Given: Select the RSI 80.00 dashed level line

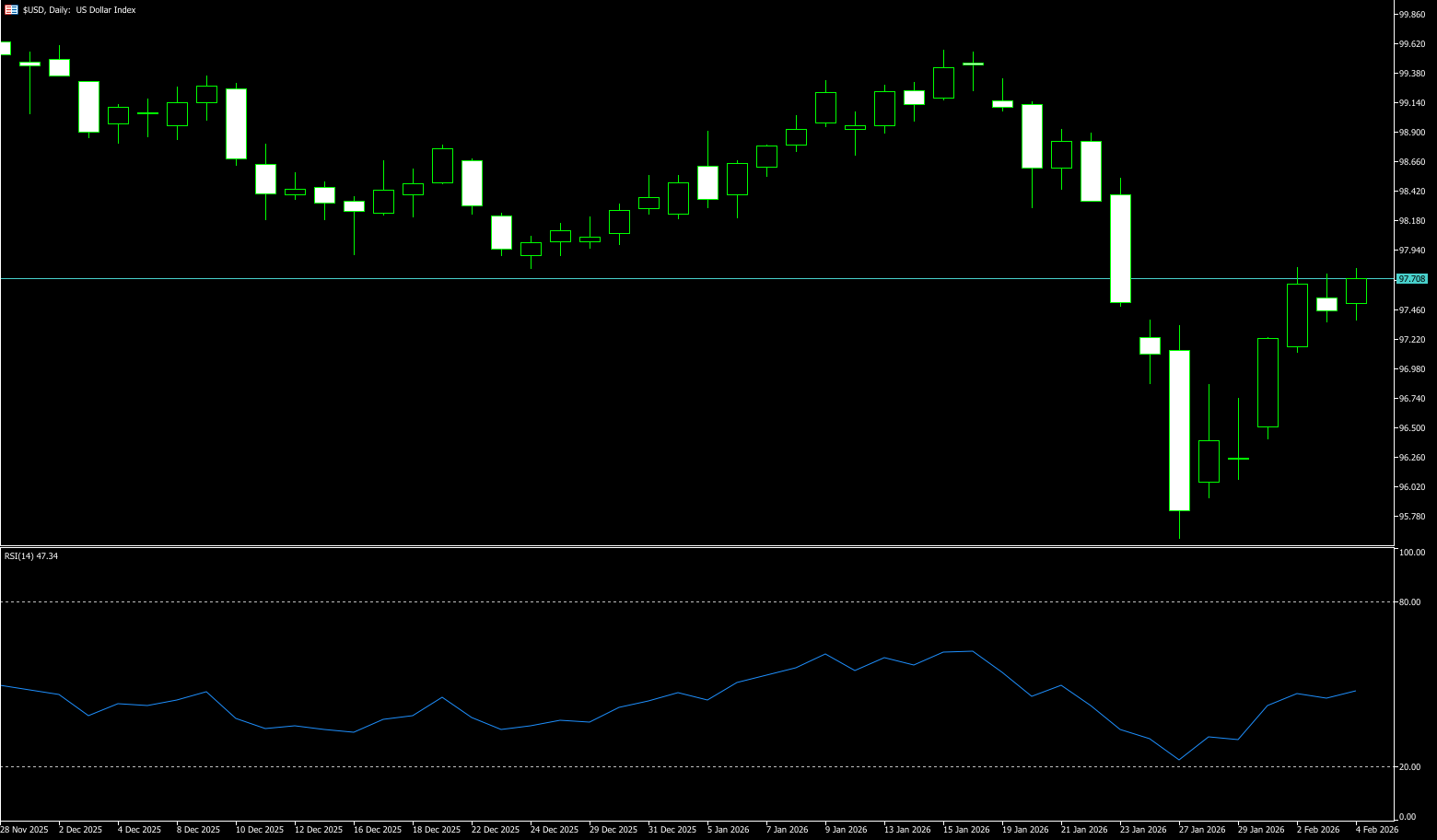Looking at the screenshot, I should click(x=645, y=601).
